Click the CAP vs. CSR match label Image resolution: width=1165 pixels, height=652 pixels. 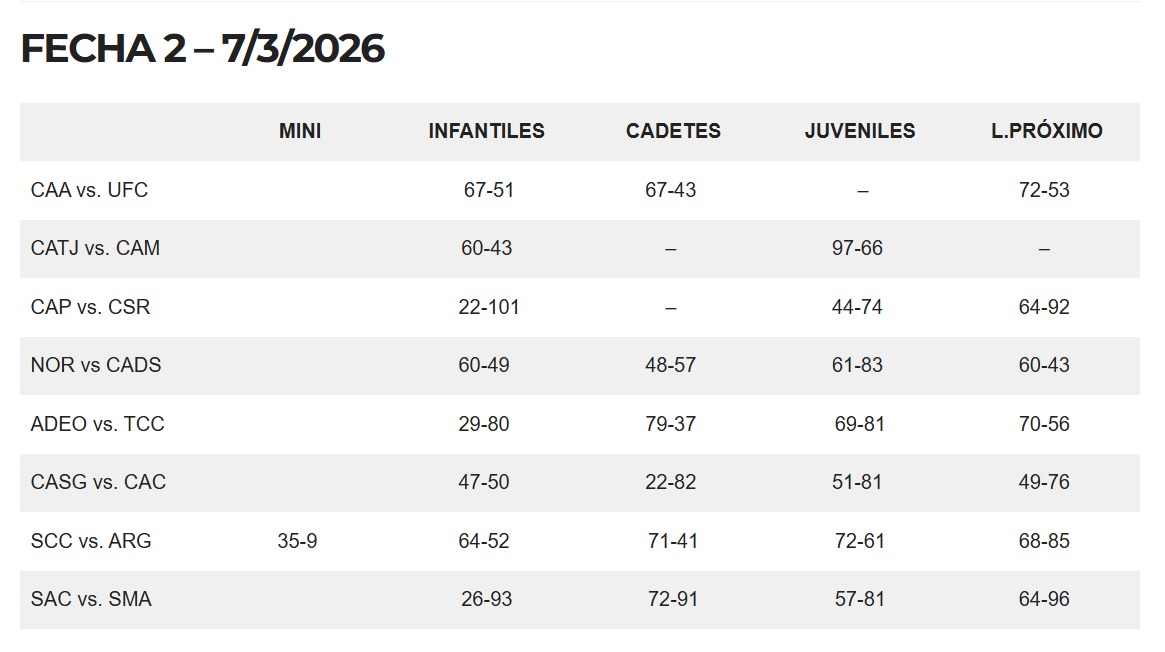click(x=90, y=307)
